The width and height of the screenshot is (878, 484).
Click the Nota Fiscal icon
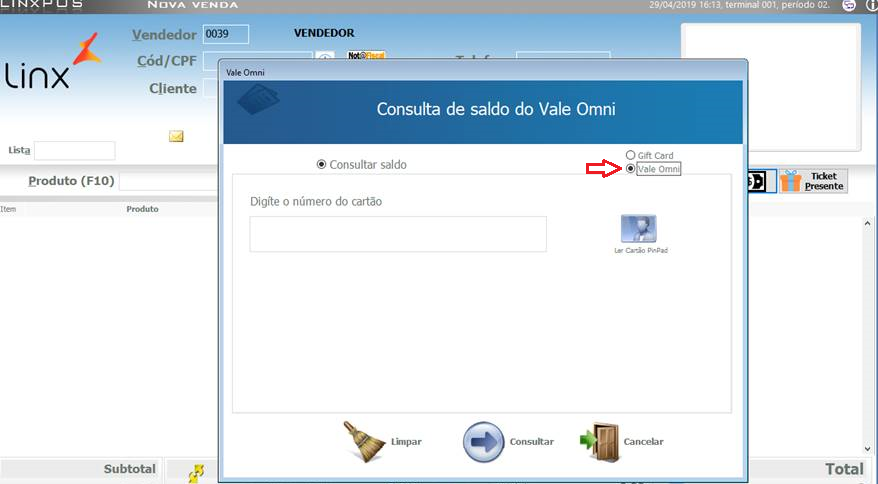(x=366, y=55)
